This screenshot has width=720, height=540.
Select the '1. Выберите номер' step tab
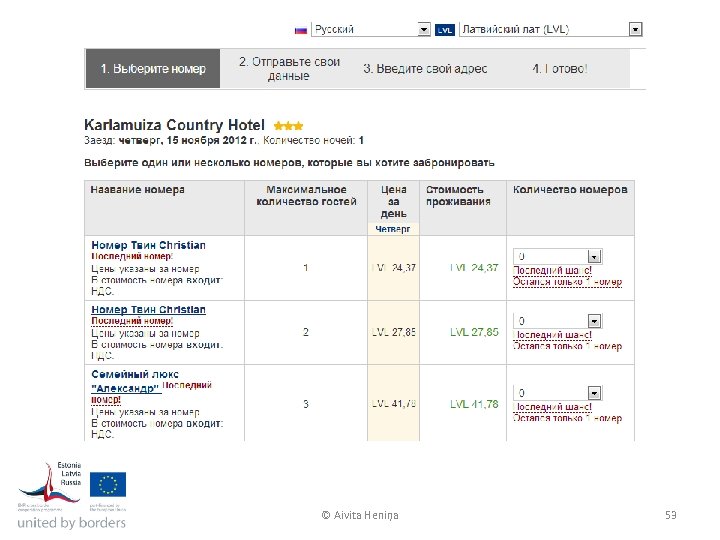(153, 69)
